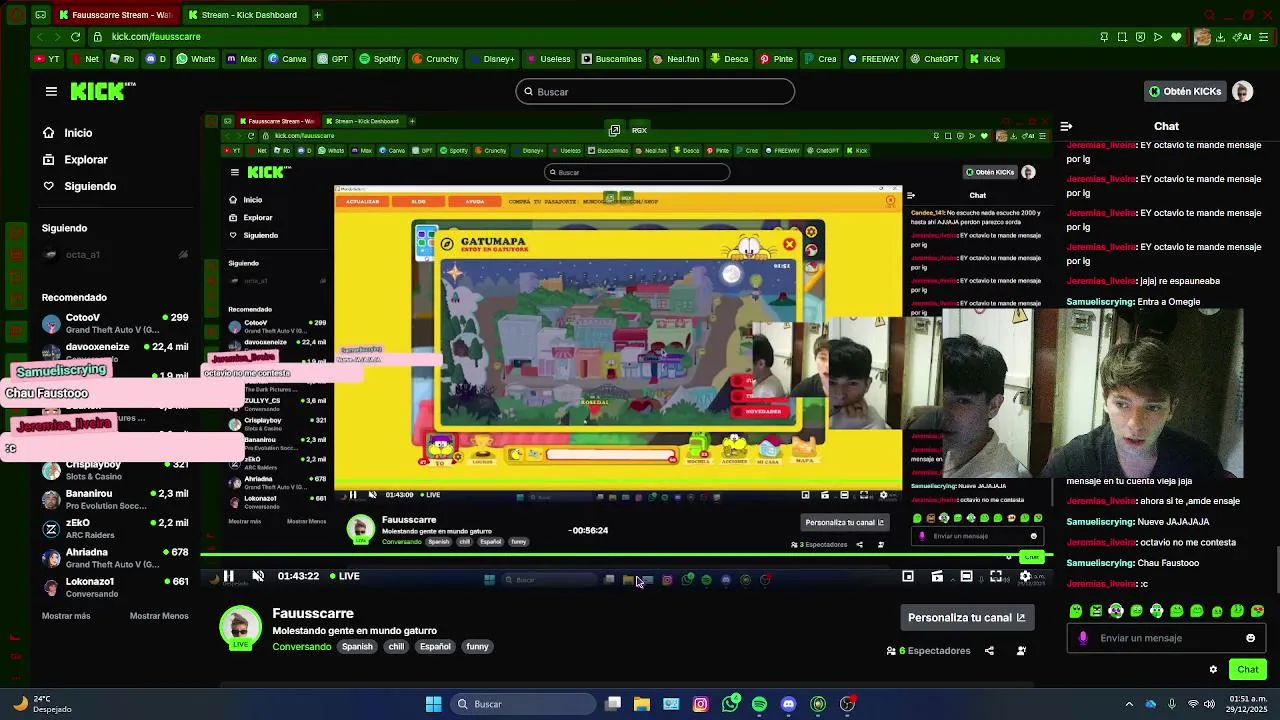Open the Spotify bookmark
1280x720 pixels.
click(380, 59)
